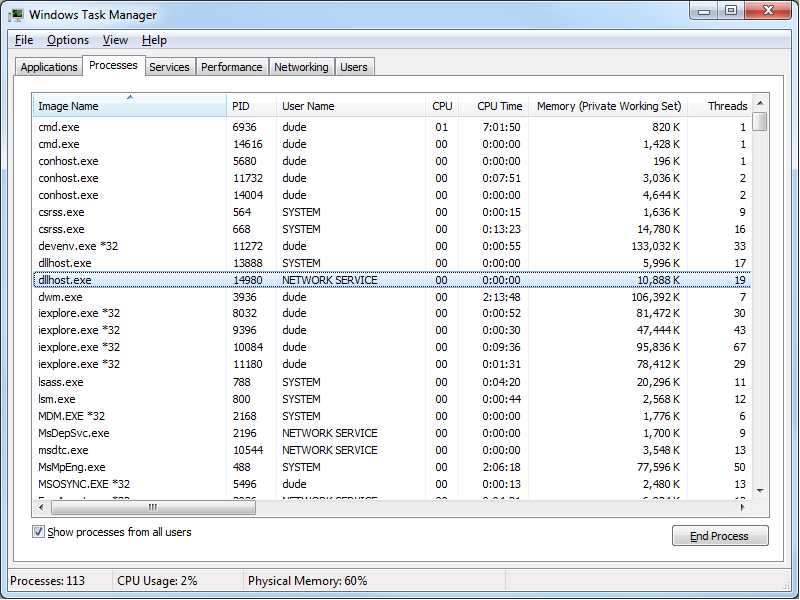The height and width of the screenshot is (600, 800).
Task: Open the Options menu
Action: pos(68,40)
